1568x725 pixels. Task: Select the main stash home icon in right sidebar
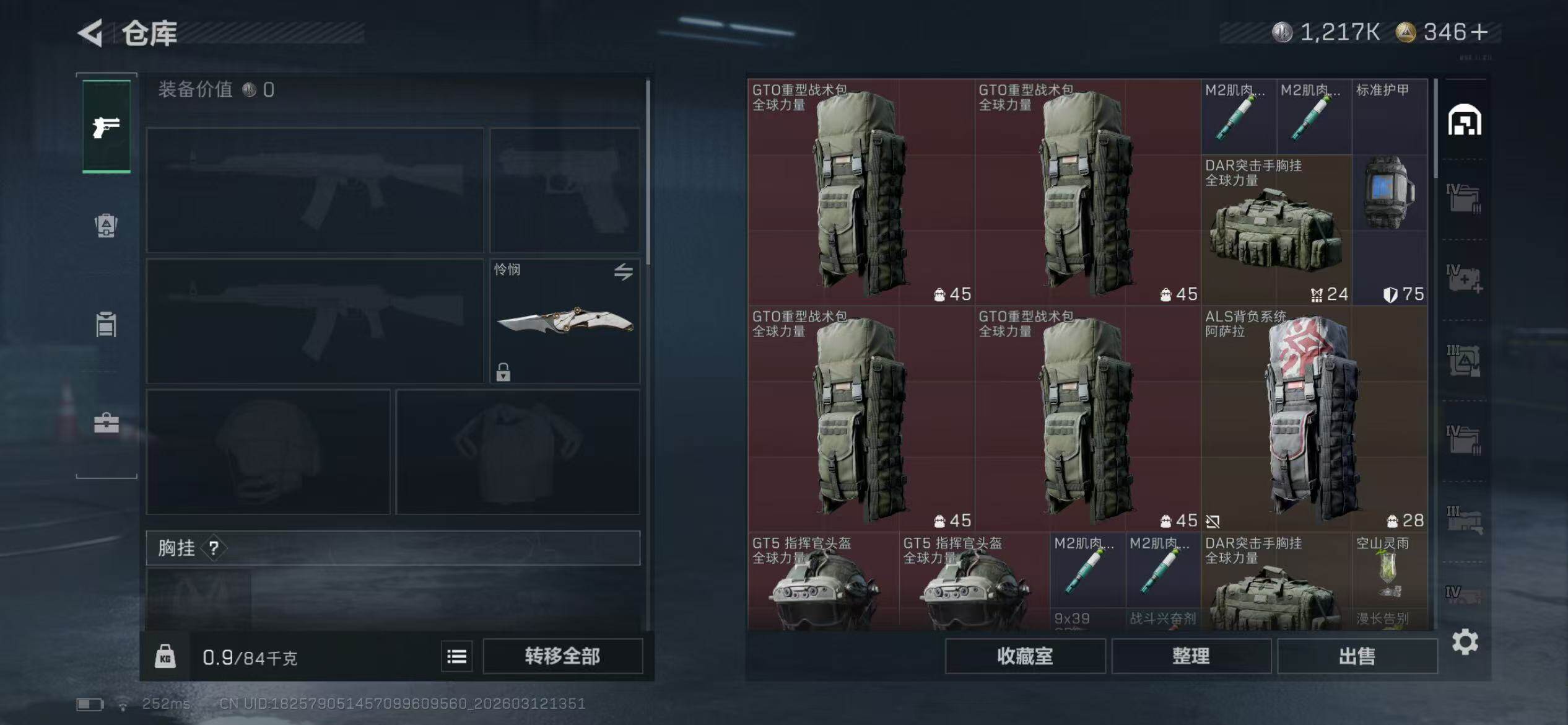[1465, 120]
